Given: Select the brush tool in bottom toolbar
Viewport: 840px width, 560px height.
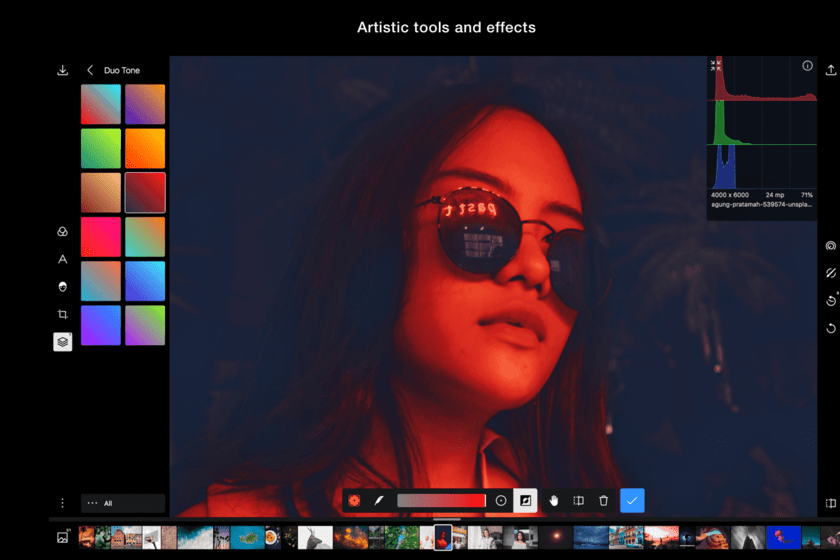Looking at the screenshot, I should (x=379, y=500).
